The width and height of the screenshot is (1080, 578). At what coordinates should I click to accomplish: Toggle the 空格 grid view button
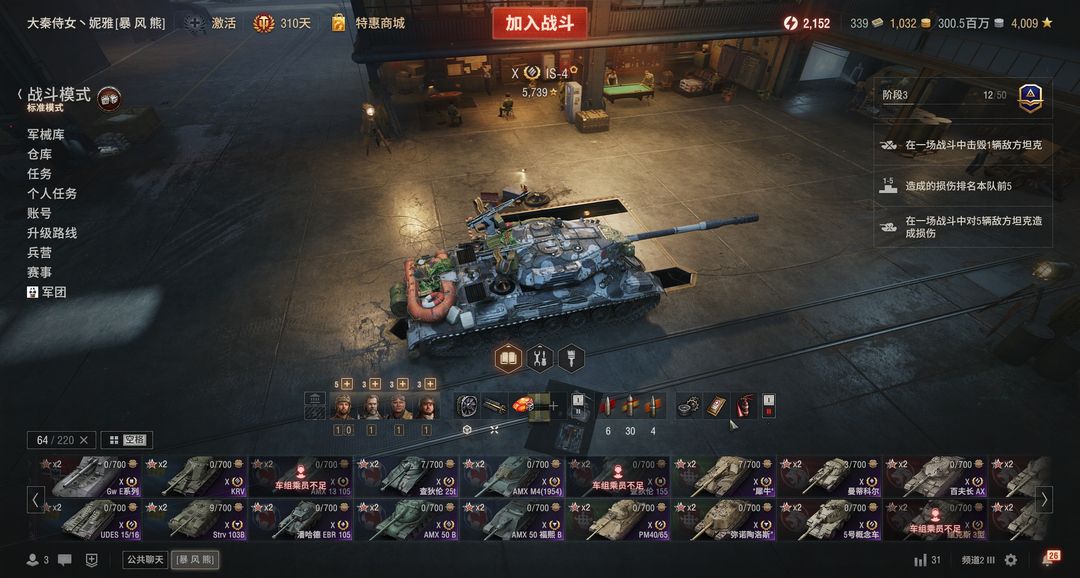[x=127, y=440]
